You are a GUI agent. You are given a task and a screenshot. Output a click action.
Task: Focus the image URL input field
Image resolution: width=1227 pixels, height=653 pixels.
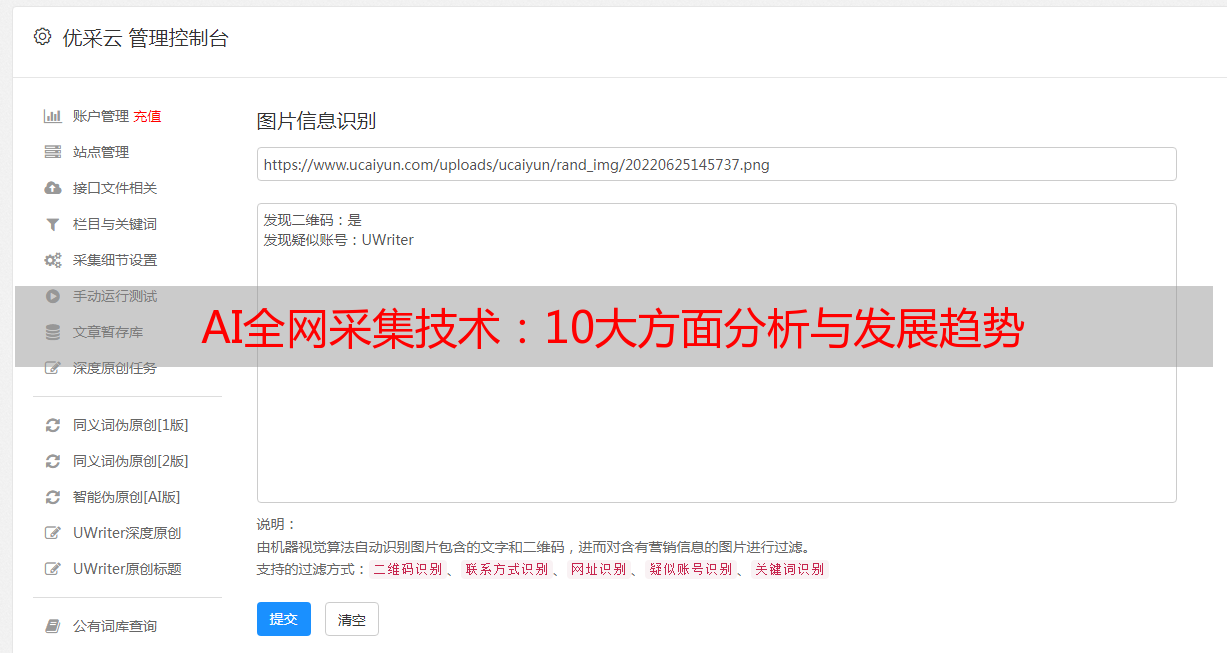click(716, 164)
